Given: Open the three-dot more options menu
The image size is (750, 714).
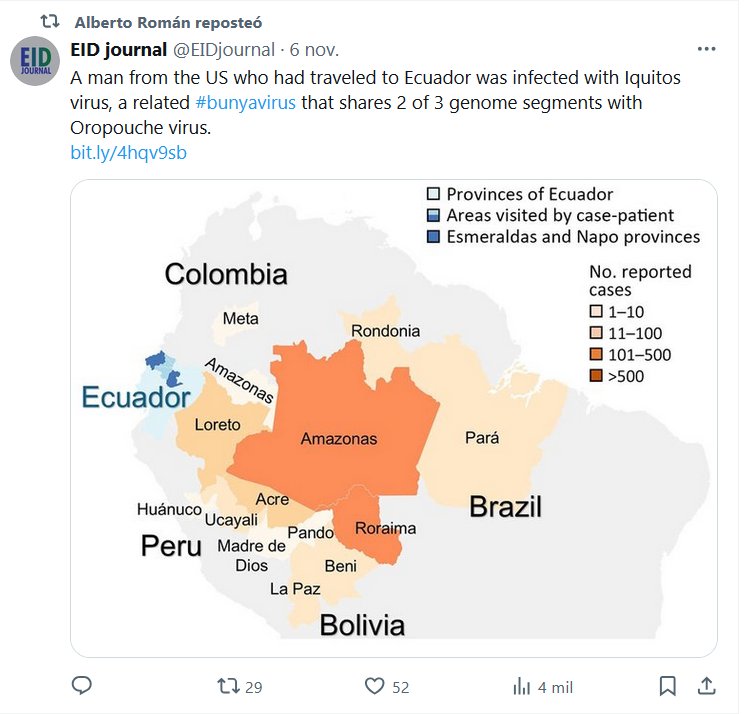Looking at the screenshot, I should coord(706,49).
